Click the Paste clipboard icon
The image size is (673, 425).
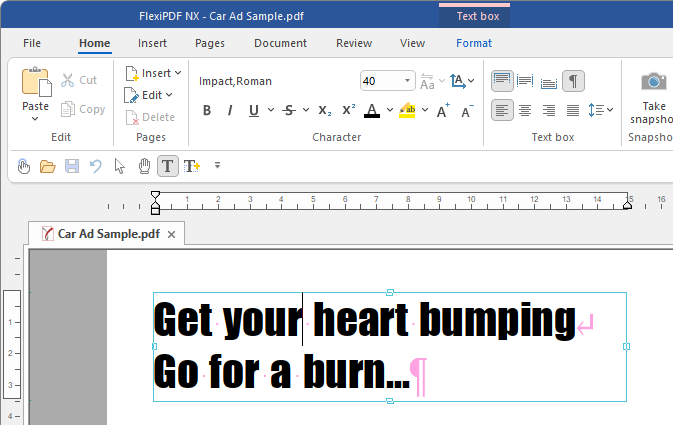click(x=35, y=82)
